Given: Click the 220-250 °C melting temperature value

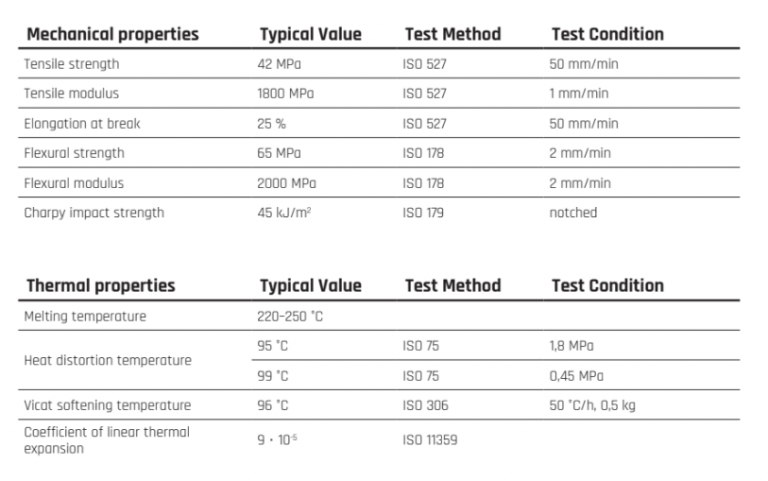Looking at the screenshot, I should (291, 316).
